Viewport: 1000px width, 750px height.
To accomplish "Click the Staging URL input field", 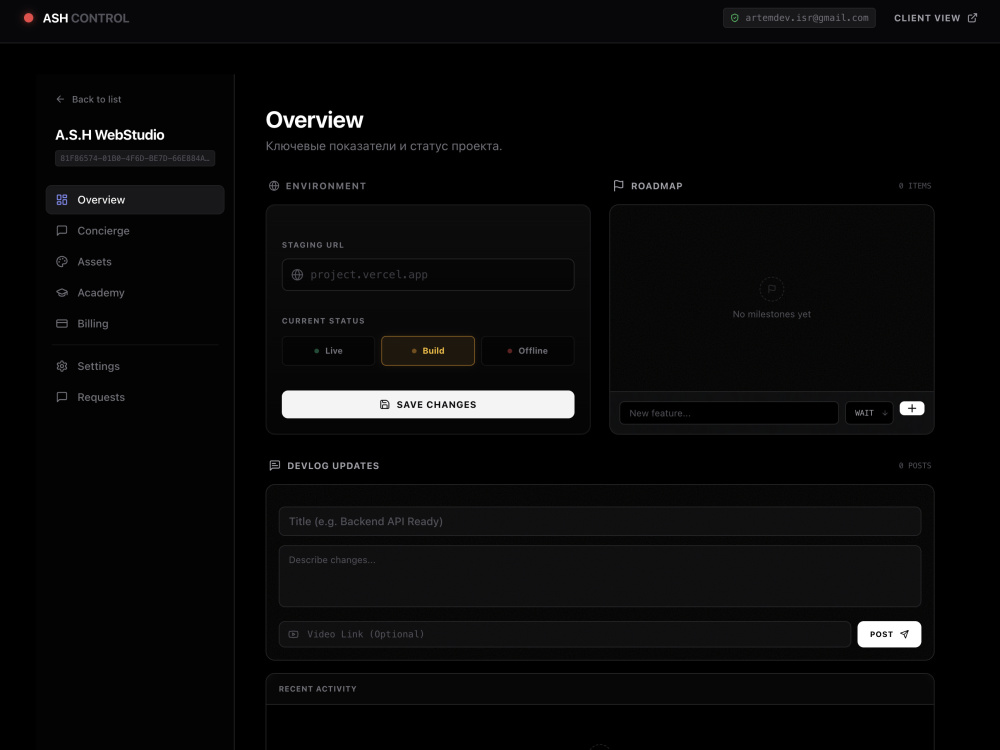I will click(428, 275).
